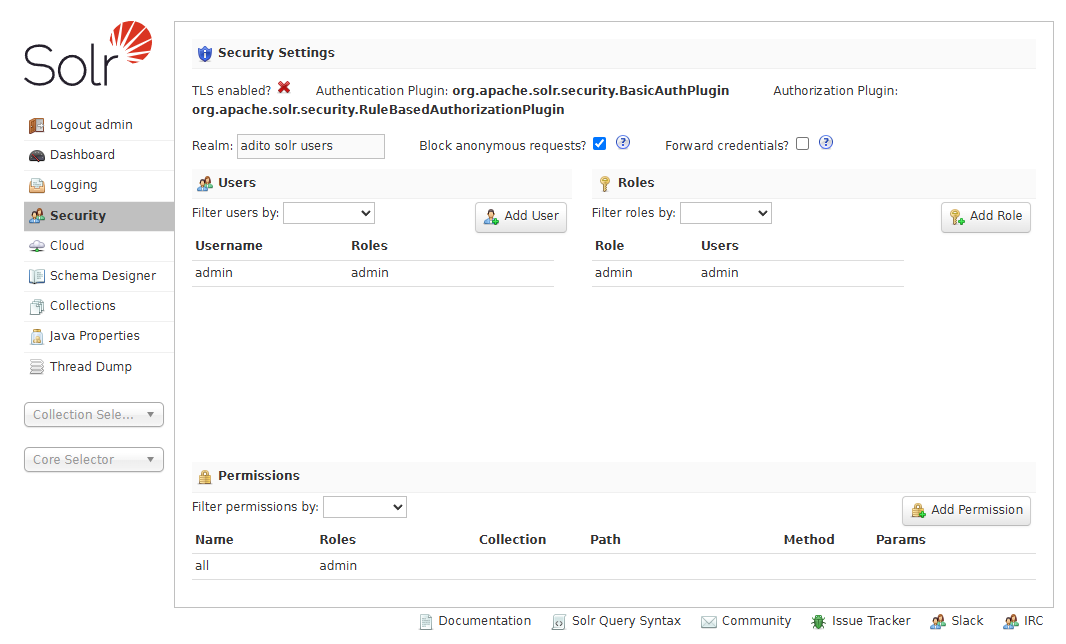Open help for Forward credentials
Image resolution: width=1066 pixels, height=644 pixels.
click(825, 143)
